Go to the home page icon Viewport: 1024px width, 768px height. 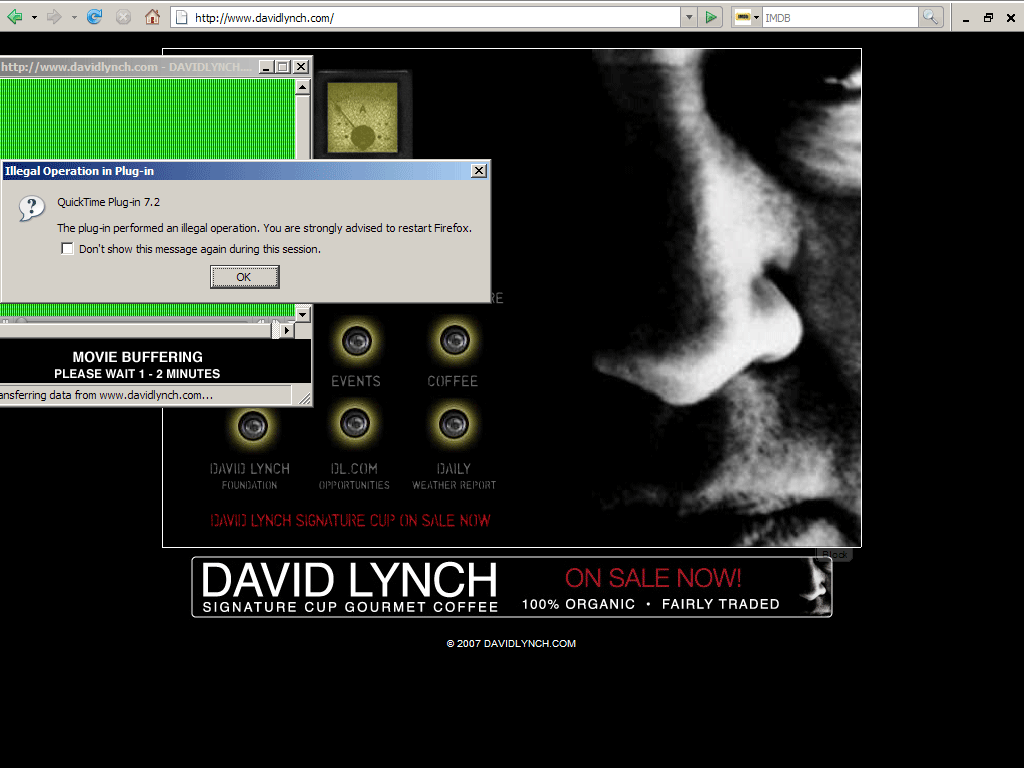(152, 17)
